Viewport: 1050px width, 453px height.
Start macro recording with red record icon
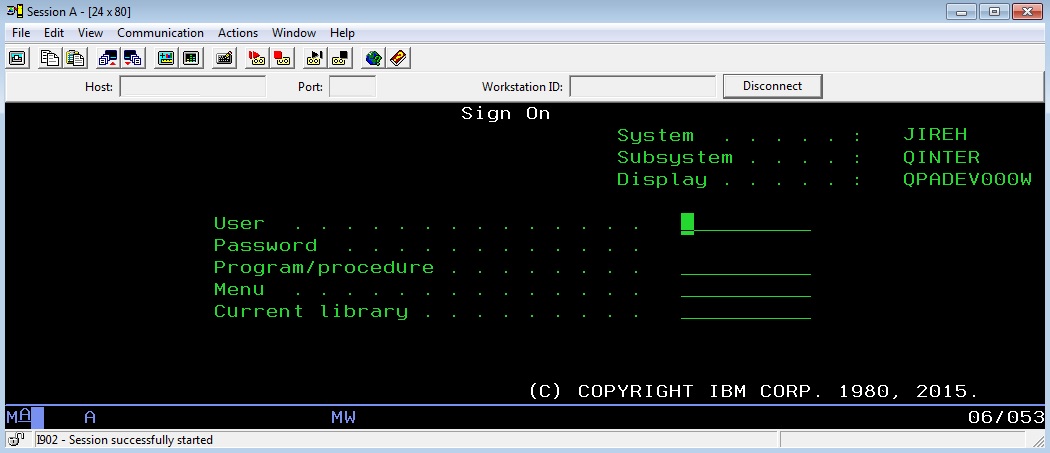[257, 58]
